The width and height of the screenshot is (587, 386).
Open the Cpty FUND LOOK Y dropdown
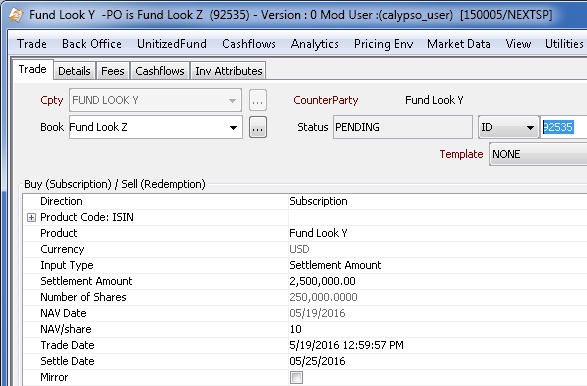click(155, 100)
